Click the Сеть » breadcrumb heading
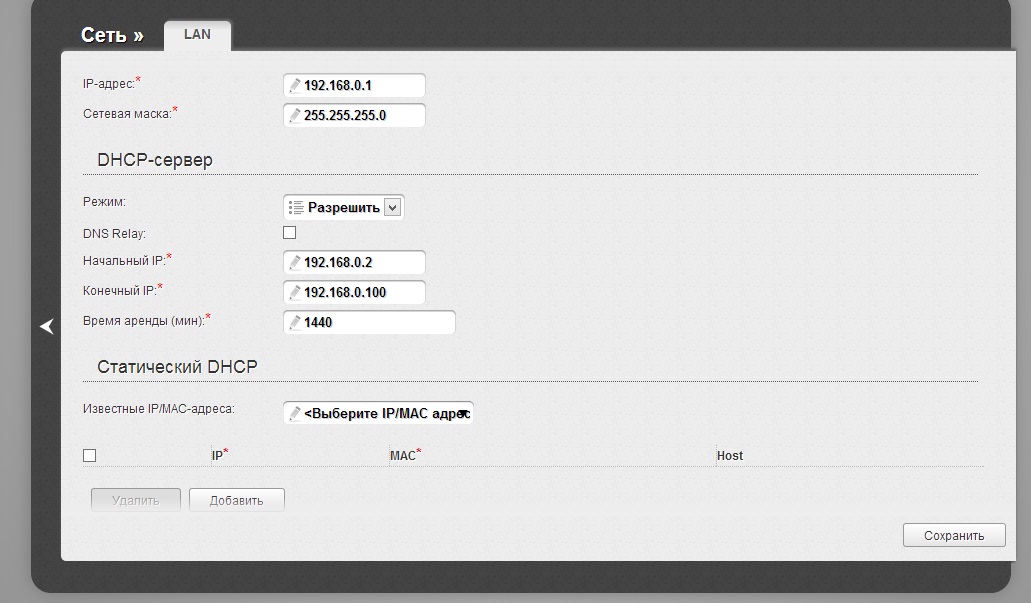 (x=112, y=35)
